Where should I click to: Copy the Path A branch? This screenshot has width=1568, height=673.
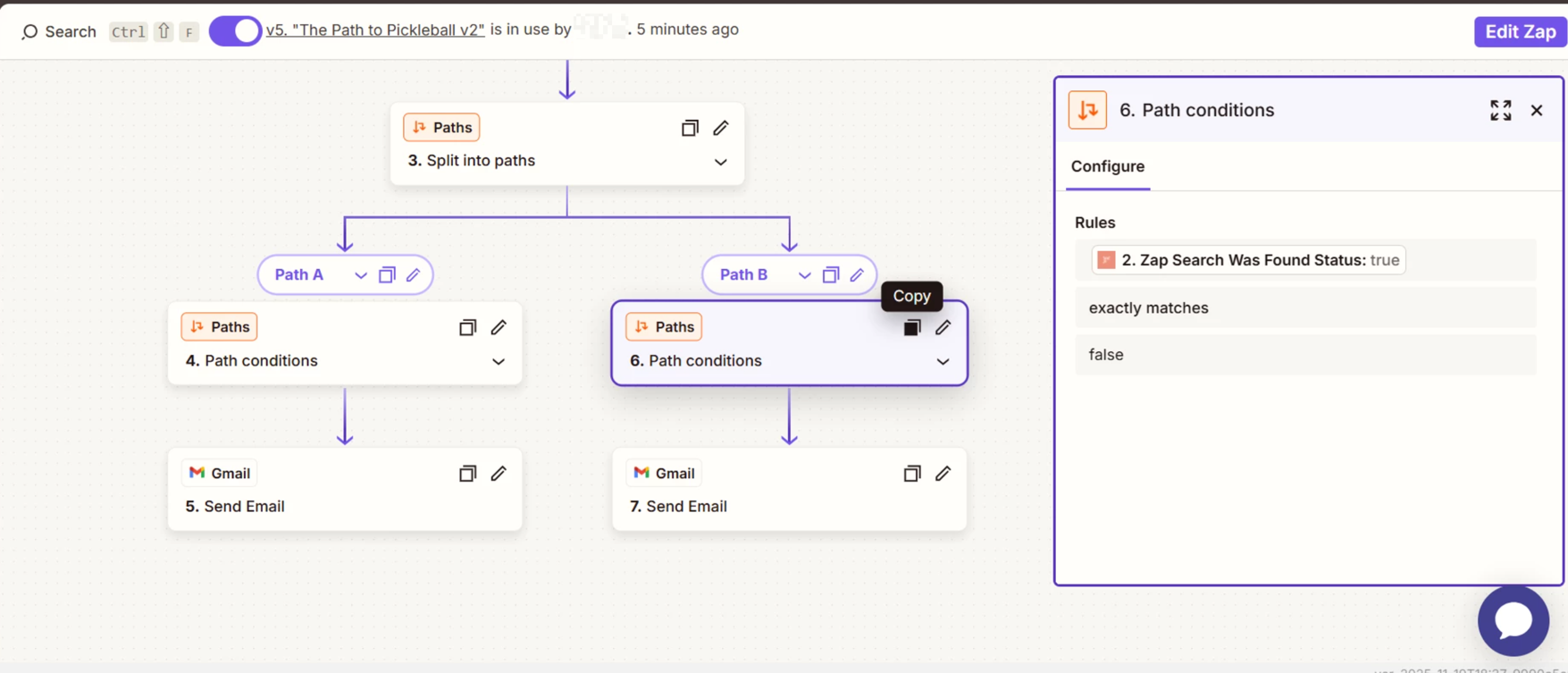pos(387,275)
